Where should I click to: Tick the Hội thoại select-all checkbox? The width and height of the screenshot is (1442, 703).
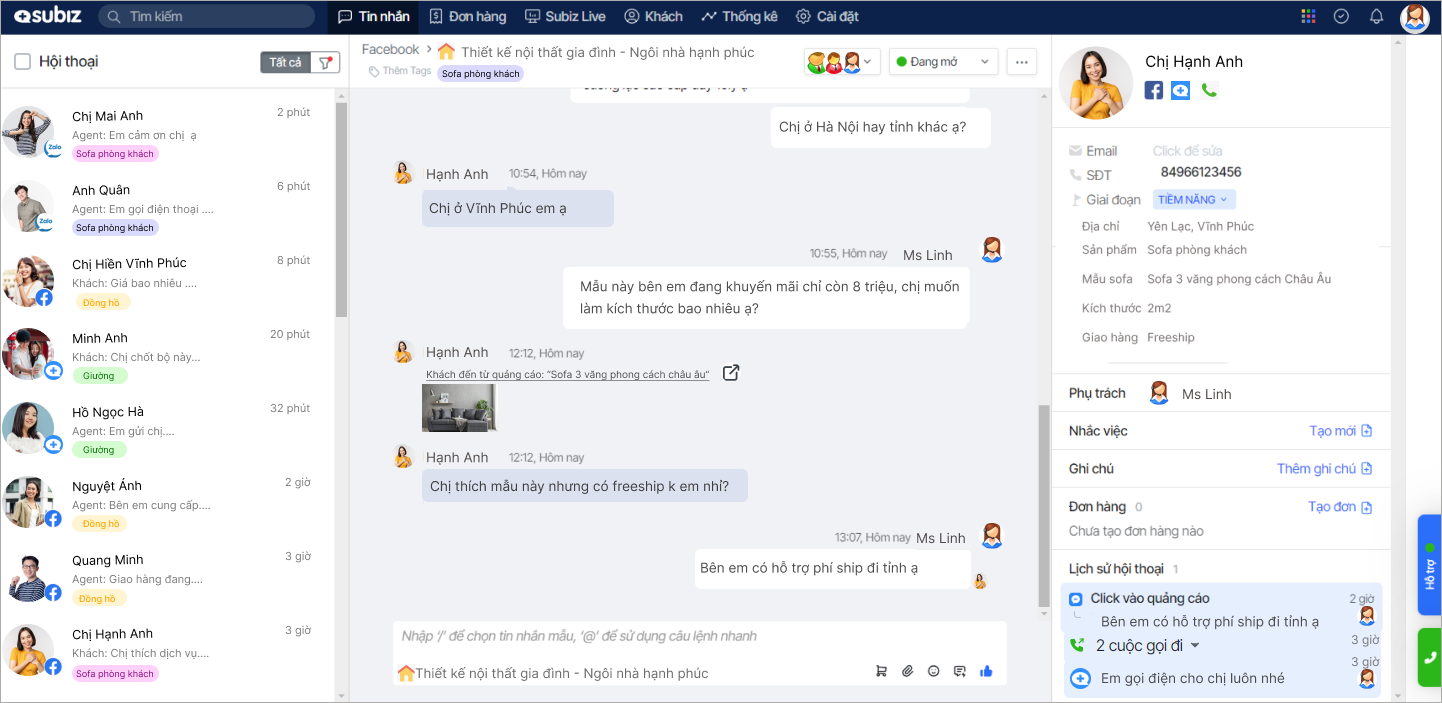click(x=22, y=62)
